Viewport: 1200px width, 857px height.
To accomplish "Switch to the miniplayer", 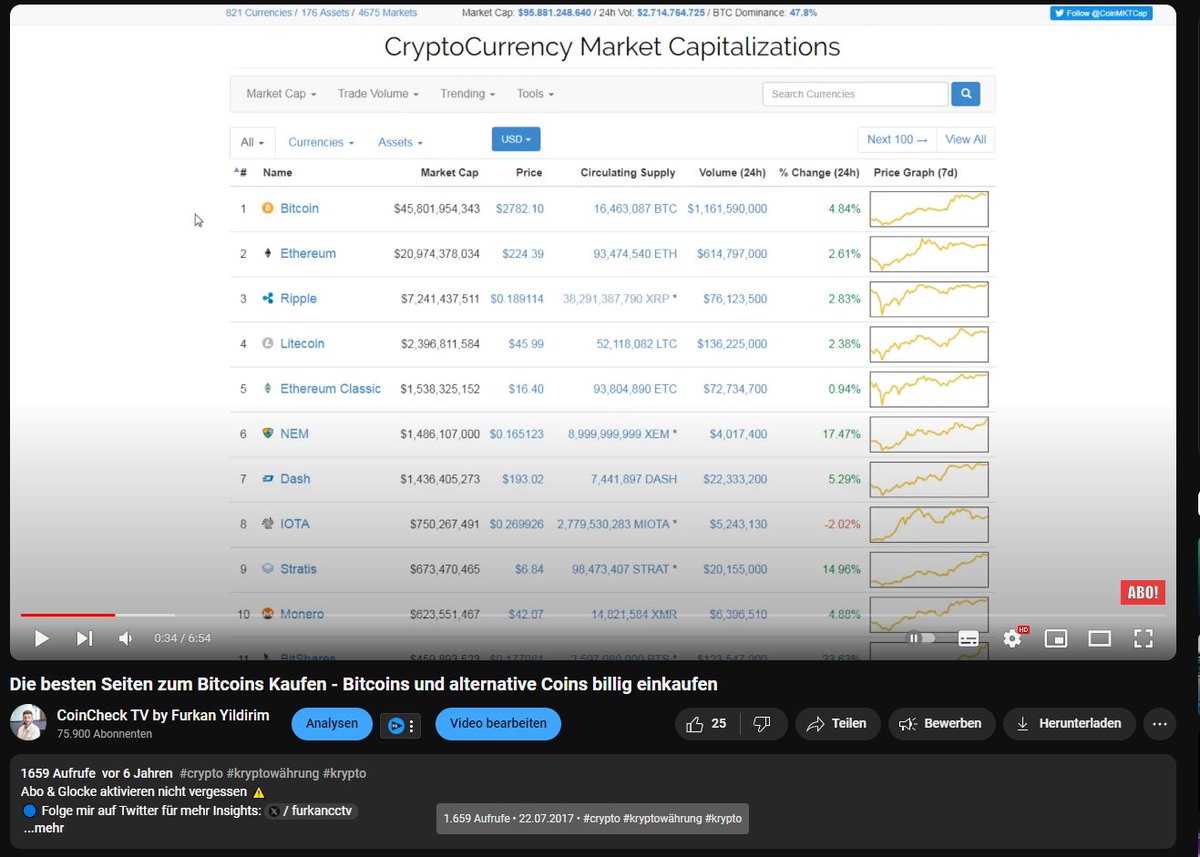I will (x=1056, y=638).
